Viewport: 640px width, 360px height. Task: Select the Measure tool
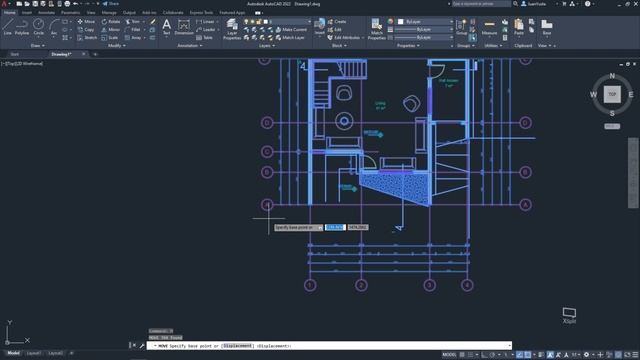[x=489, y=27]
